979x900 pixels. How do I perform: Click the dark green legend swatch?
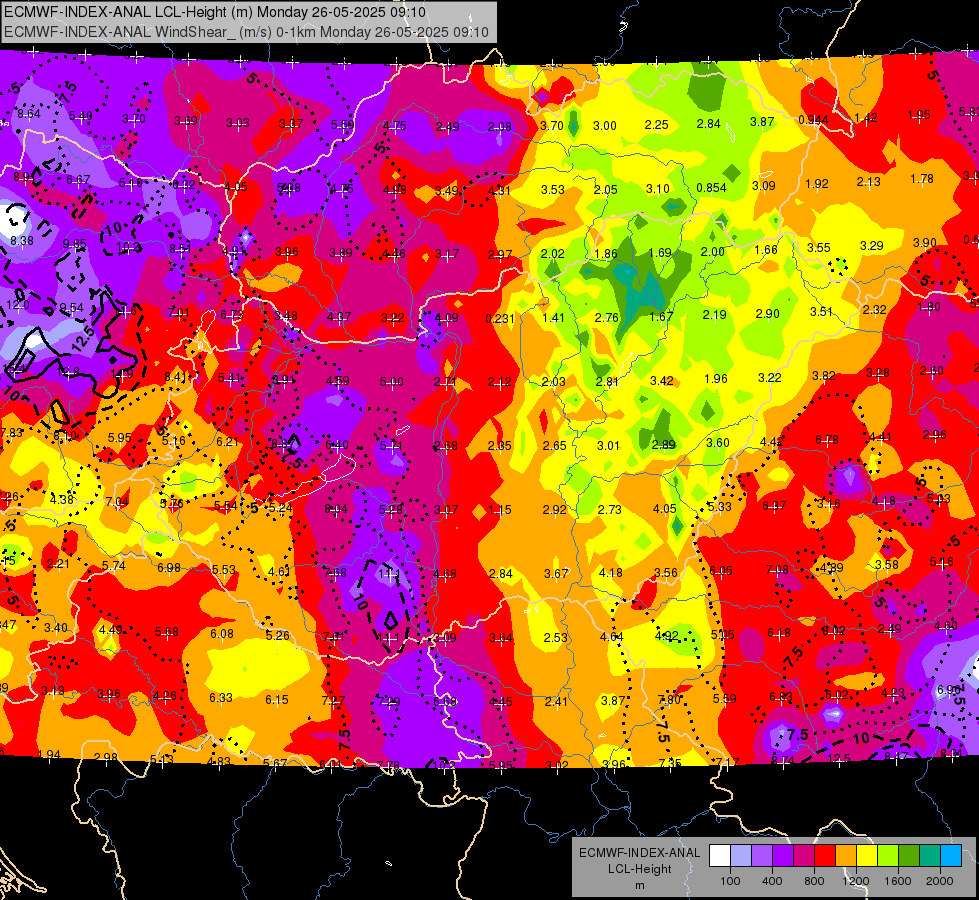point(909,856)
